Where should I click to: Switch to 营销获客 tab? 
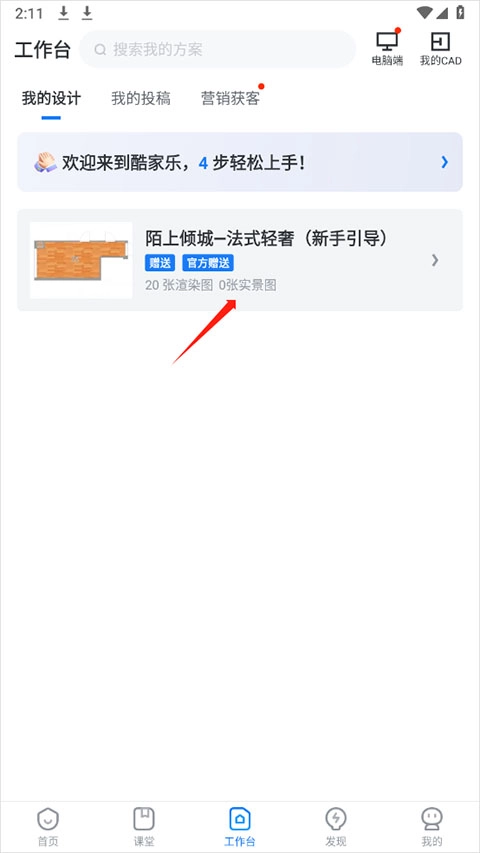coord(230,98)
